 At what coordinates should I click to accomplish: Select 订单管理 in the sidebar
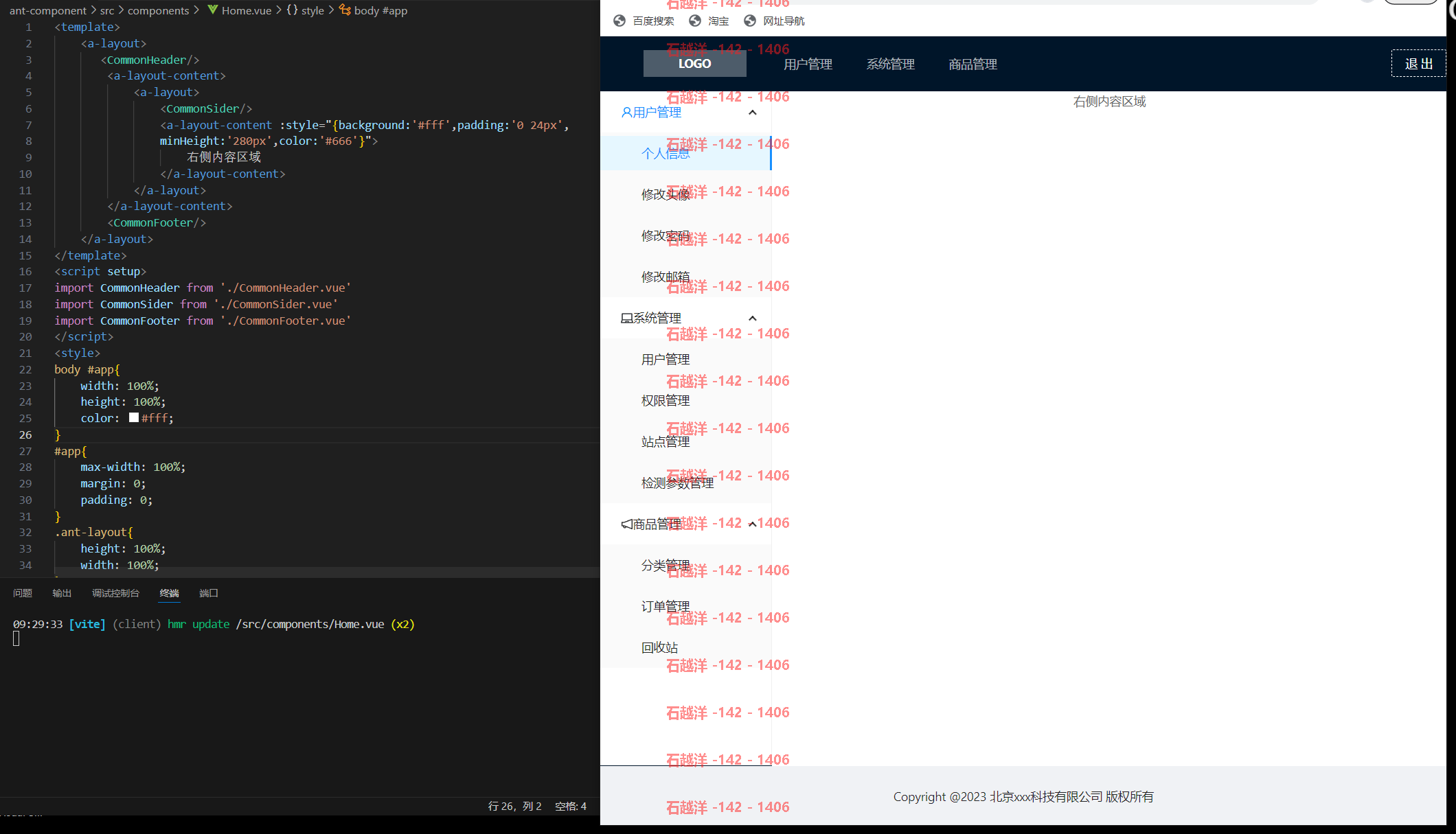click(x=686, y=606)
